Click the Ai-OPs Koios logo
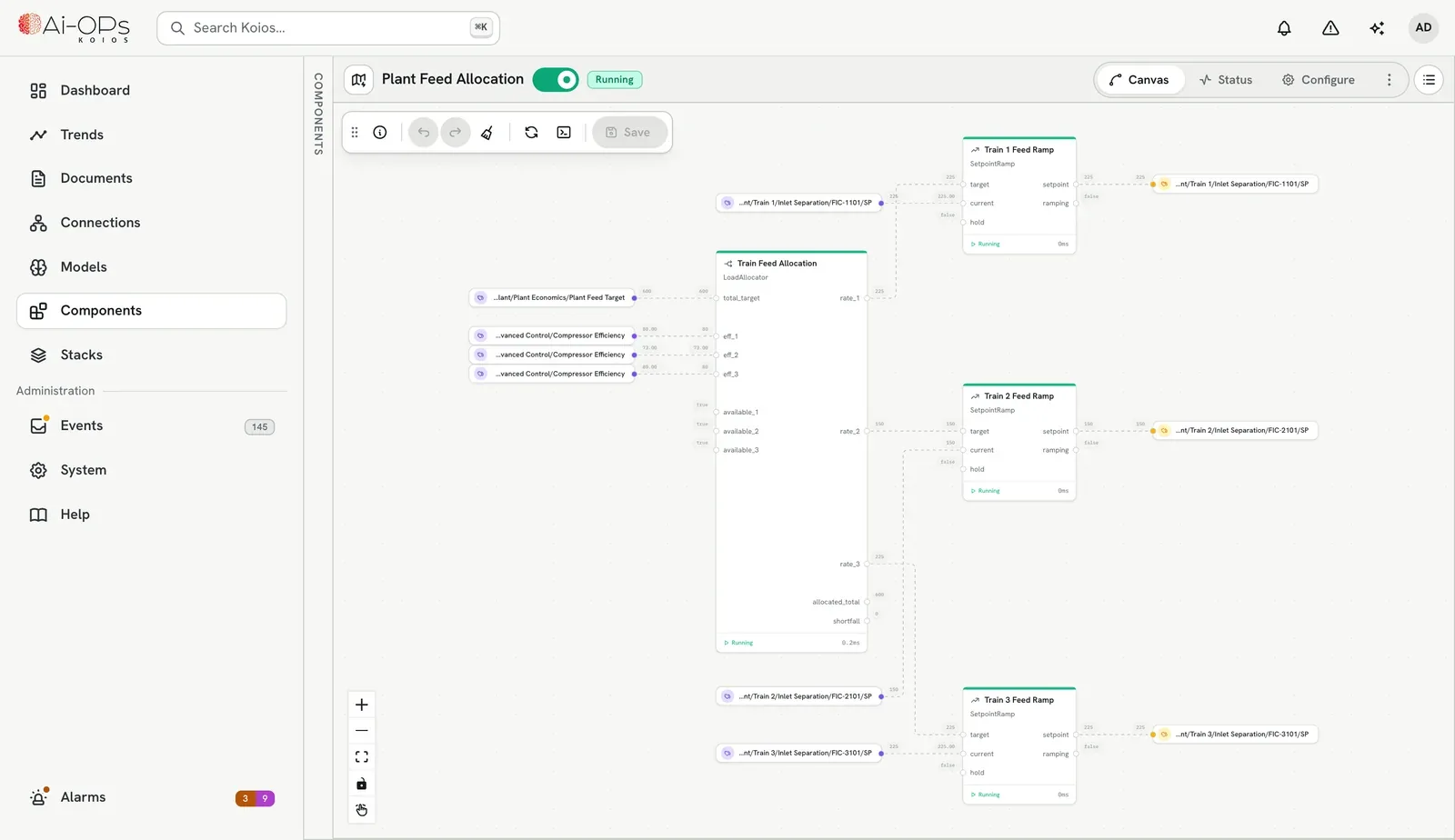This screenshot has width=1455, height=840. (74, 27)
